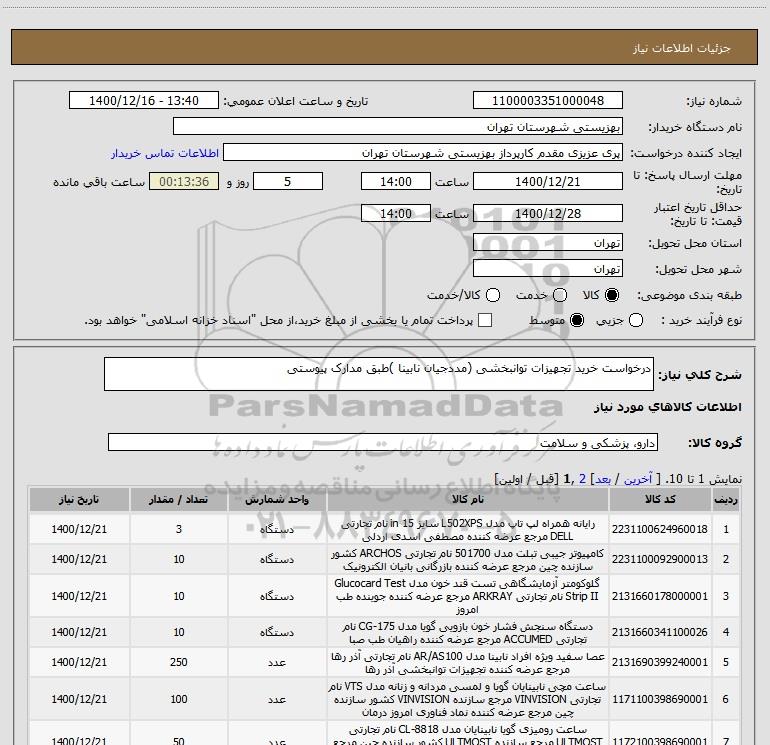Select the خدمت radio button
Viewport: 770px width, 745px height.
click(x=560, y=295)
